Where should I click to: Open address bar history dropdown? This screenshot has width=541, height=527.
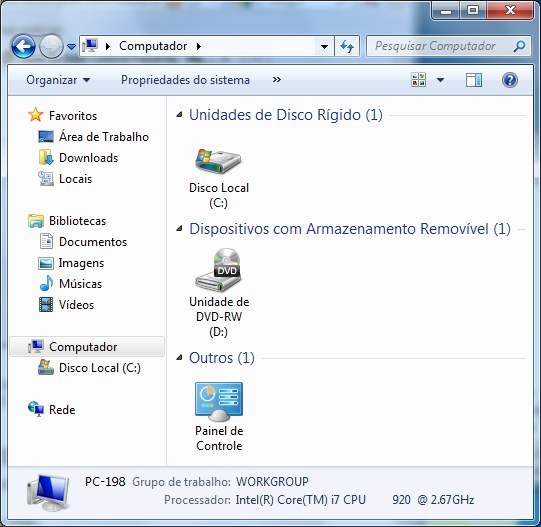click(x=324, y=46)
